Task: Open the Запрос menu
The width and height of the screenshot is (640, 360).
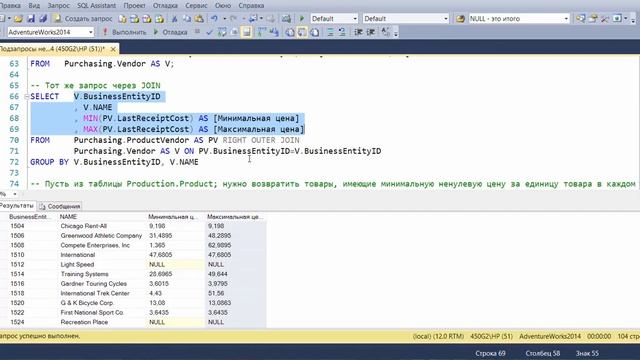Action: [x=58, y=6]
